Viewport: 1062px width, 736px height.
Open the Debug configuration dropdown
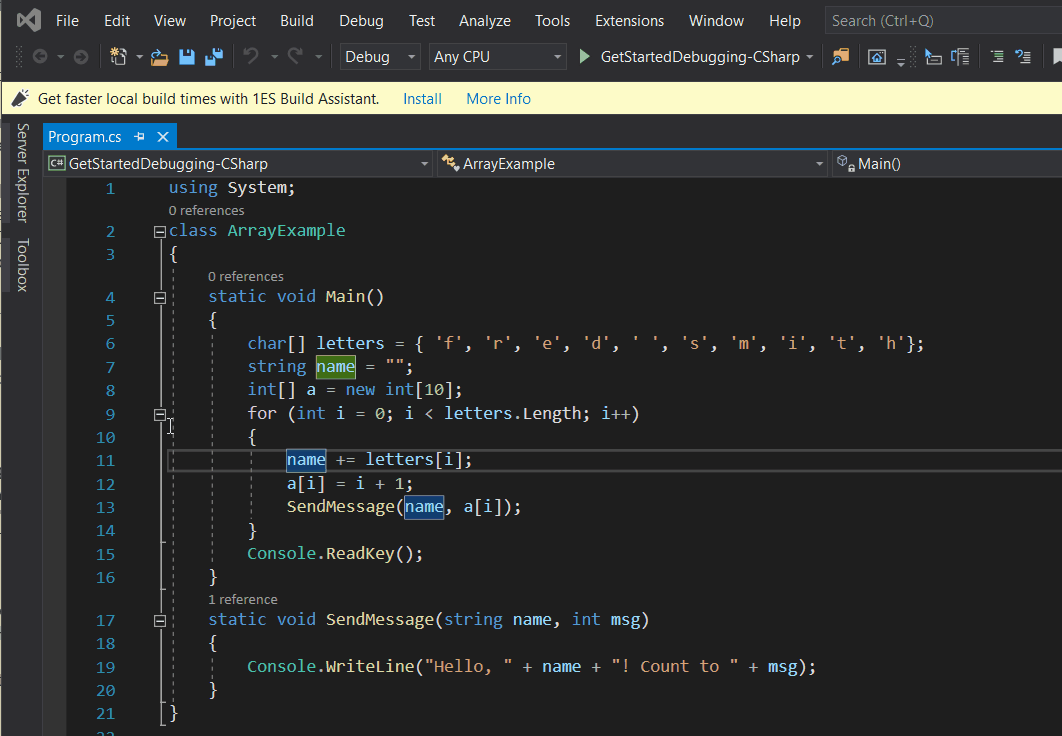381,57
